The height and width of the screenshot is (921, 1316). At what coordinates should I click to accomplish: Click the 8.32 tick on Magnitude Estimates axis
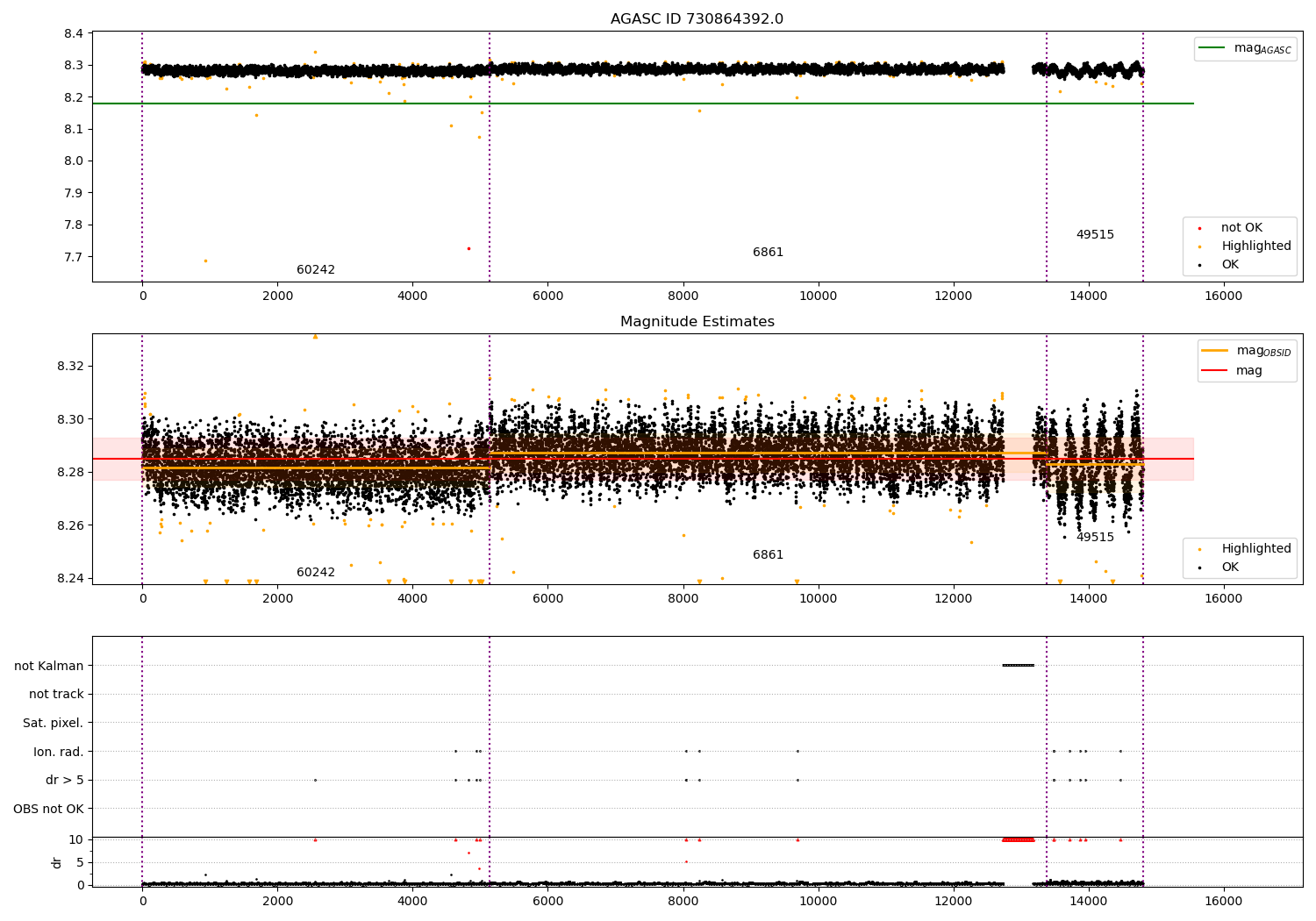pos(70,366)
